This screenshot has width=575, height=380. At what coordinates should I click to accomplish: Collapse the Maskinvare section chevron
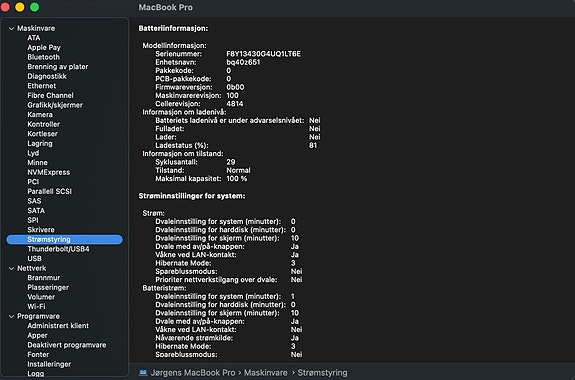11,28
